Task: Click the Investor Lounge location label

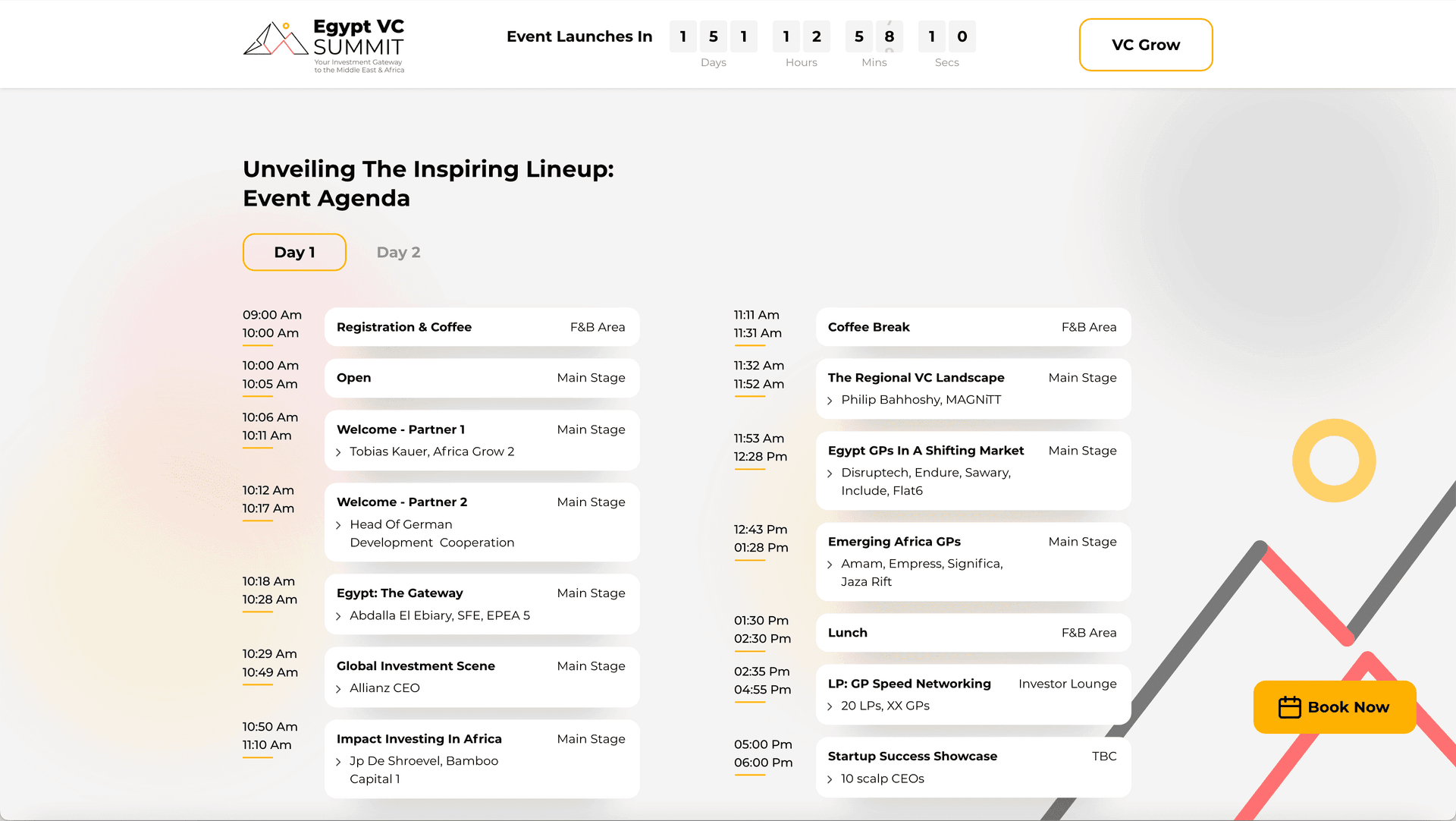Action: coord(1067,684)
